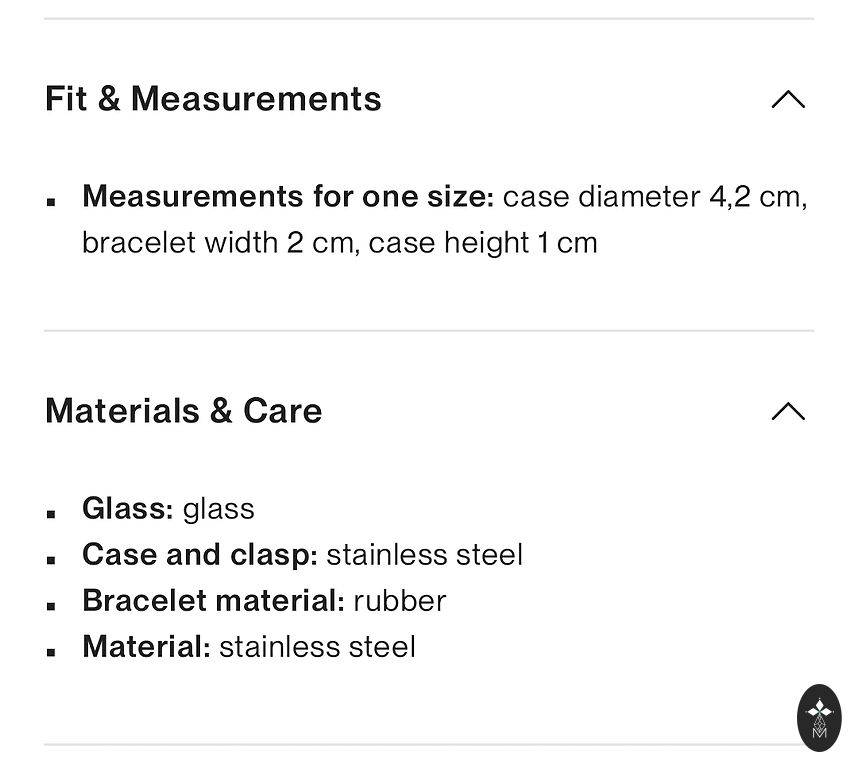Collapse the Fit & Measurements section chevron
The width and height of the screenshot is (858, 768).
tap(788, 99)
